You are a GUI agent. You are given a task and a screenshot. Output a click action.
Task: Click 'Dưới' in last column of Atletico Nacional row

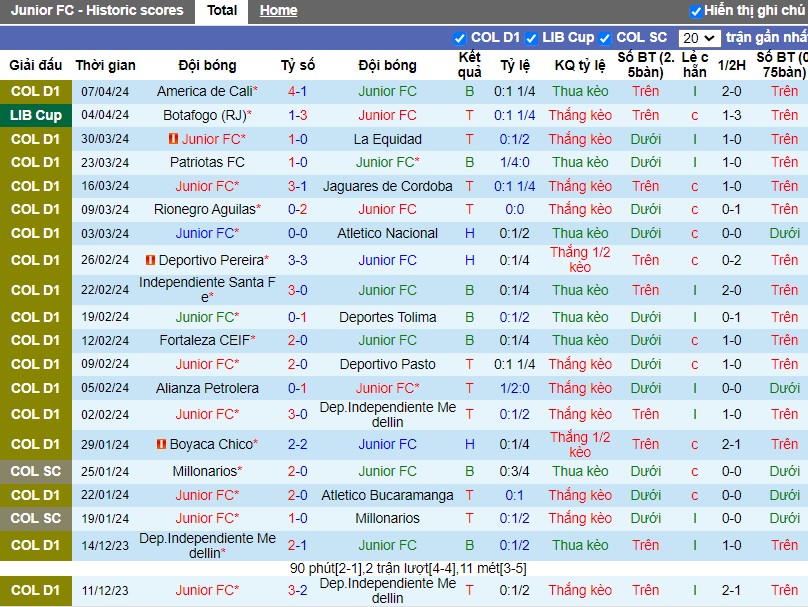(784, 233)
